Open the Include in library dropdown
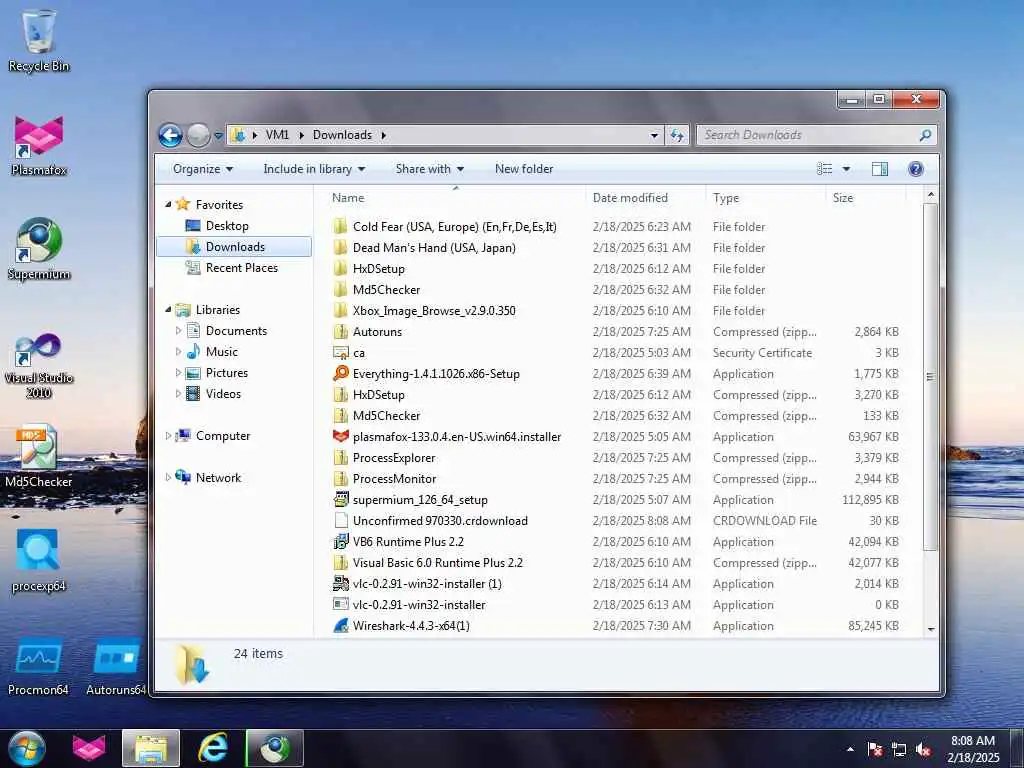Image resolution: width=1024 pixels, height=768 pixels. pyautogui.click(x=314, y=169)
